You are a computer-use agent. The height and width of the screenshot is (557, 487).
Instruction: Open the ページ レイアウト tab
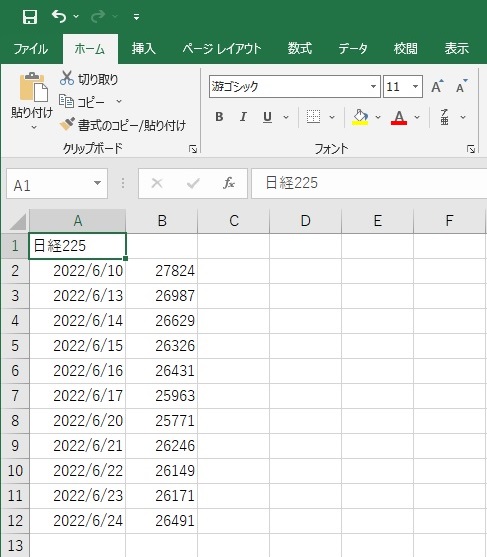click(x=222, y=49)
